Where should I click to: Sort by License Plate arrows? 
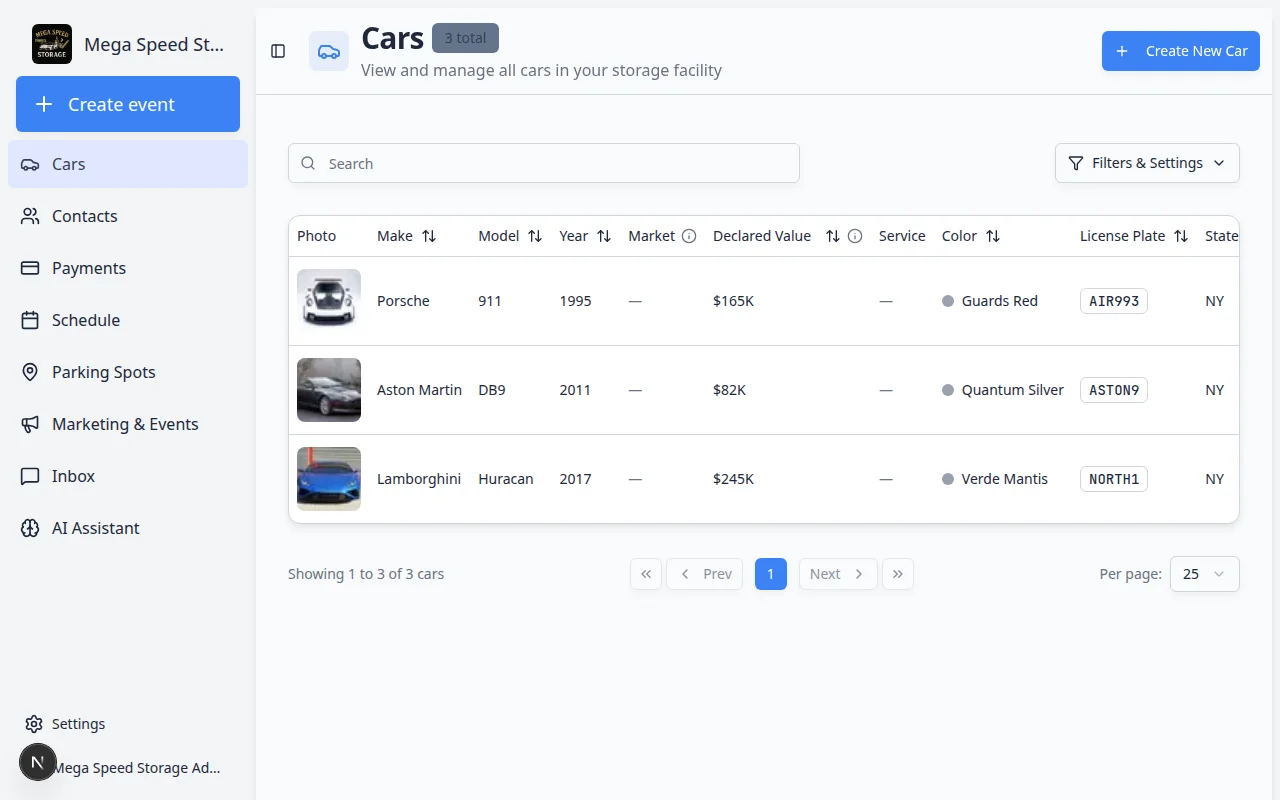tap(1181, 236)
